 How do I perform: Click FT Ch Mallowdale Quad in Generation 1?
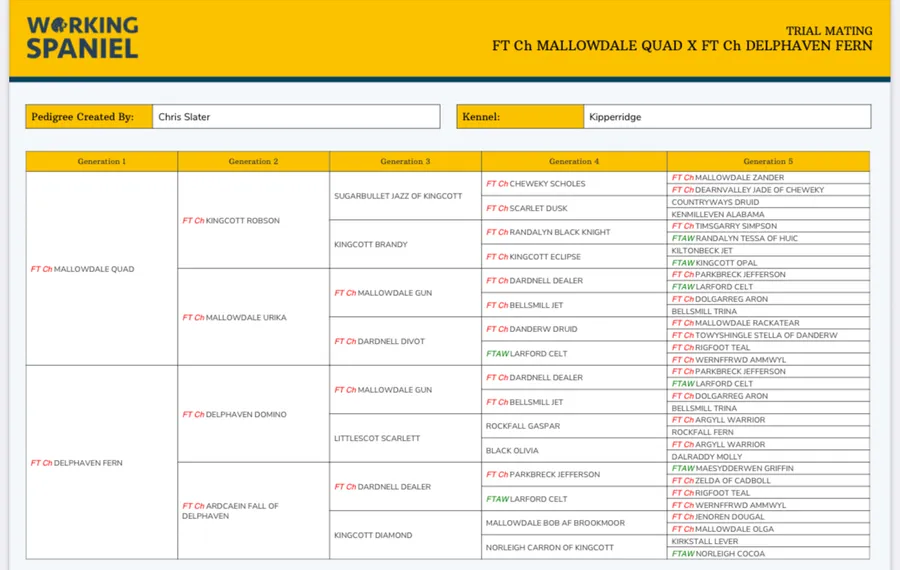coord(82,269)
